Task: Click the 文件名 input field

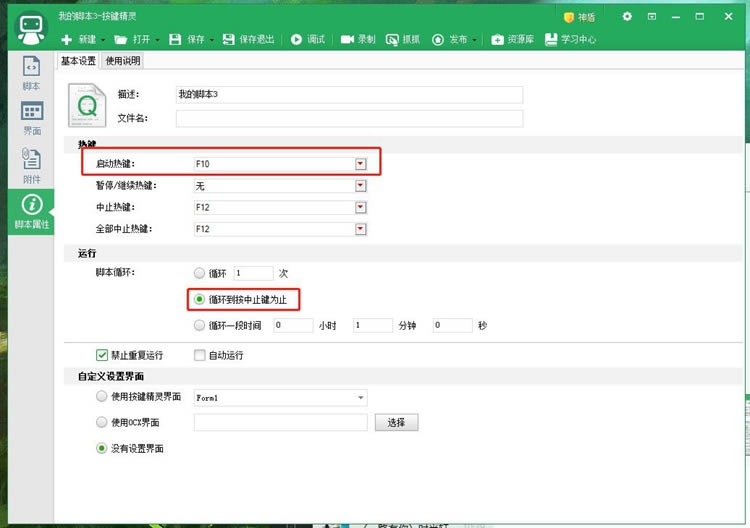Action: 349,119
